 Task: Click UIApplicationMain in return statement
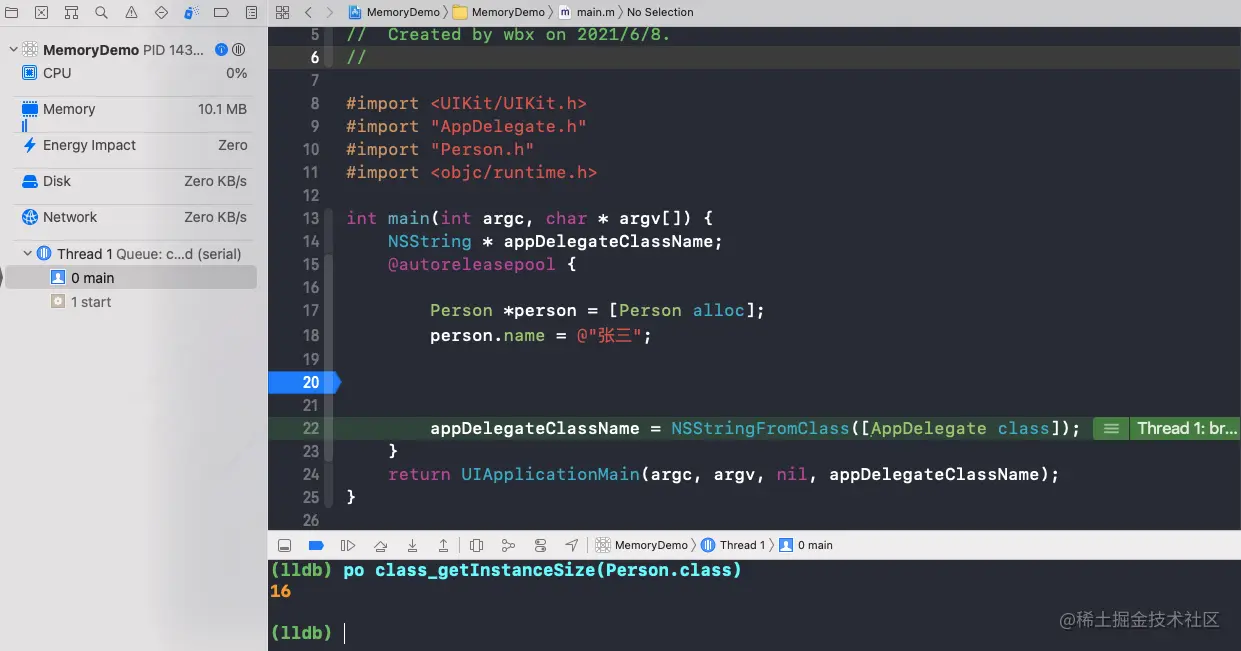click(550, 474)
